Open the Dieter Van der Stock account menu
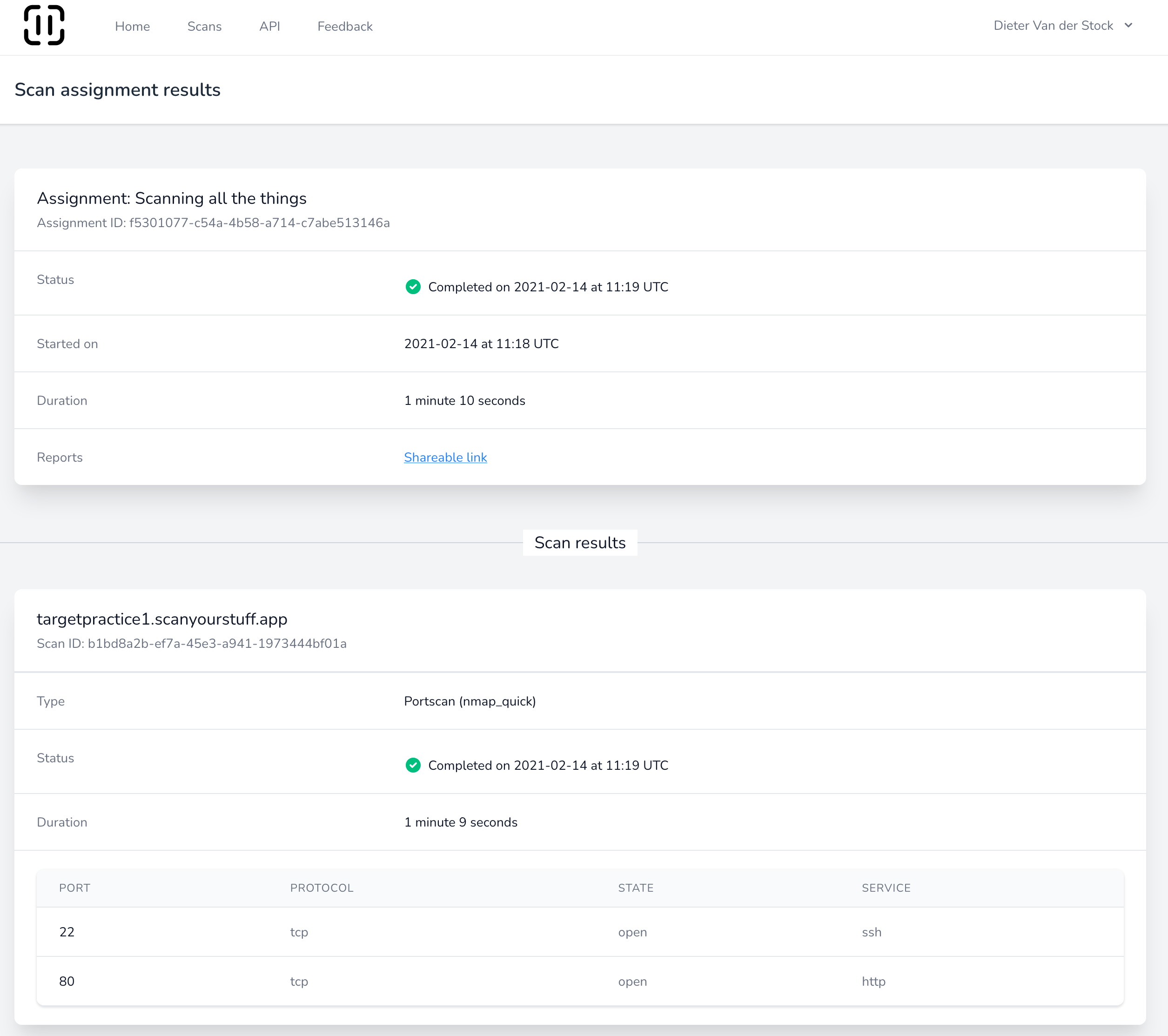This screenshot has width=1168, height=1036. [1053, 25]
